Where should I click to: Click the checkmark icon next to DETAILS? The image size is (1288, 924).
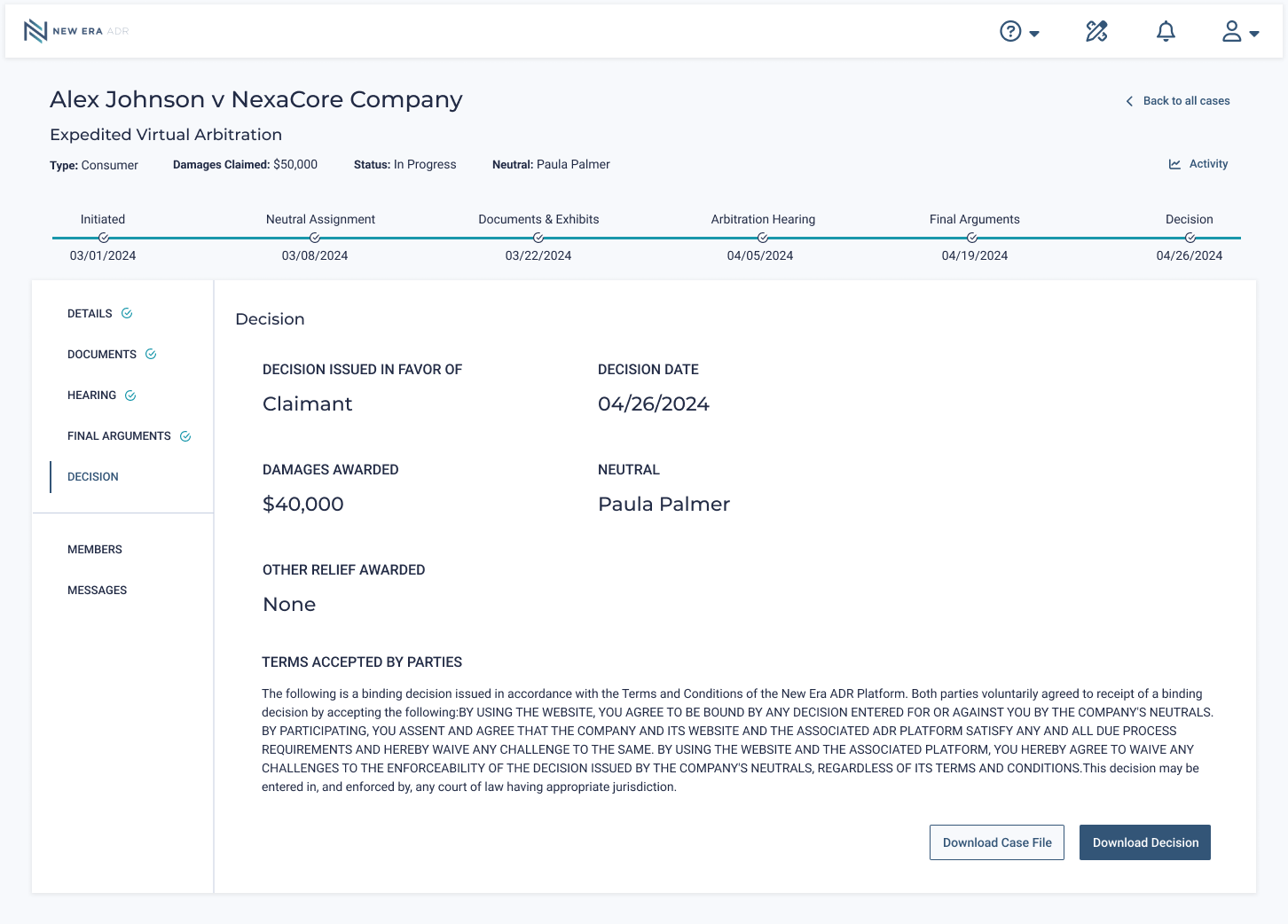pyautogui.click(x=127, y=313)
